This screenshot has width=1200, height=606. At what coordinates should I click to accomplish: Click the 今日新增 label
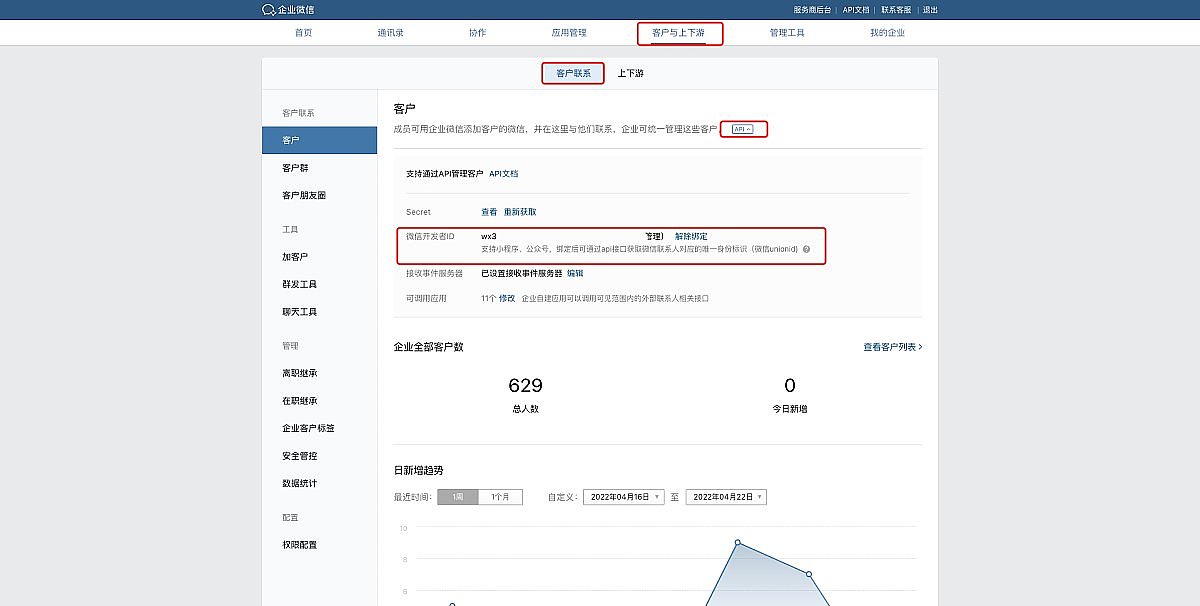click(790, 409)
